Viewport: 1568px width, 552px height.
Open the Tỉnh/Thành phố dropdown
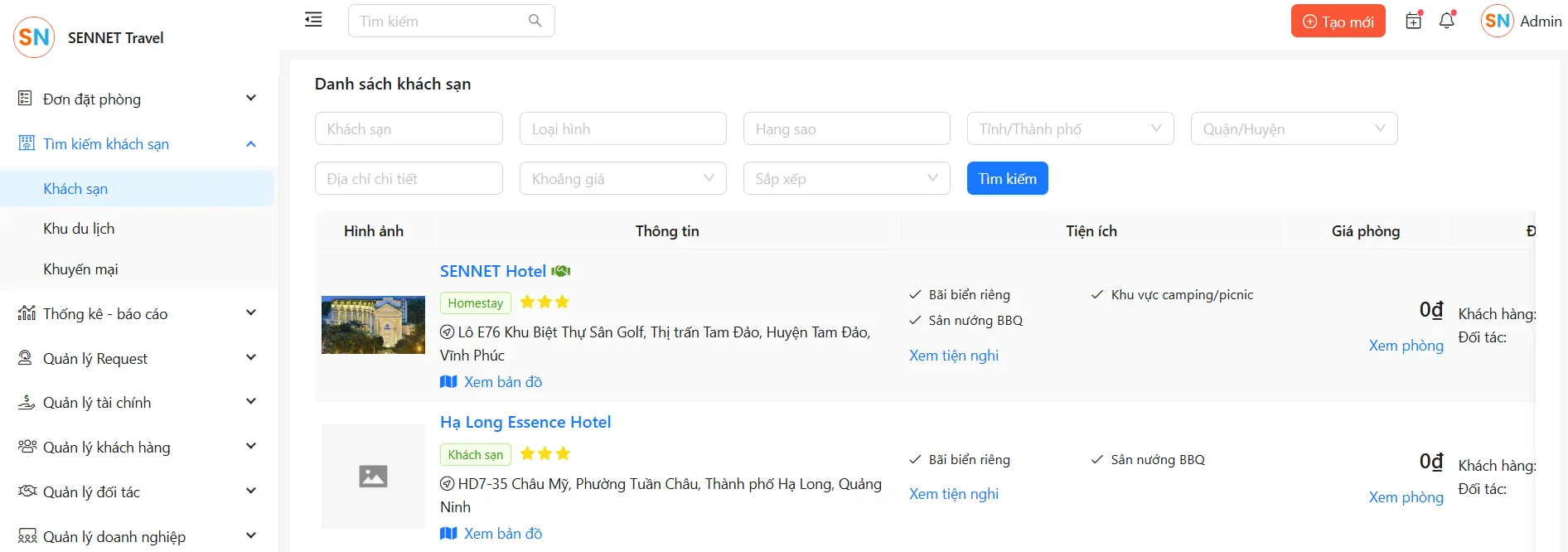coord(1070,128)
